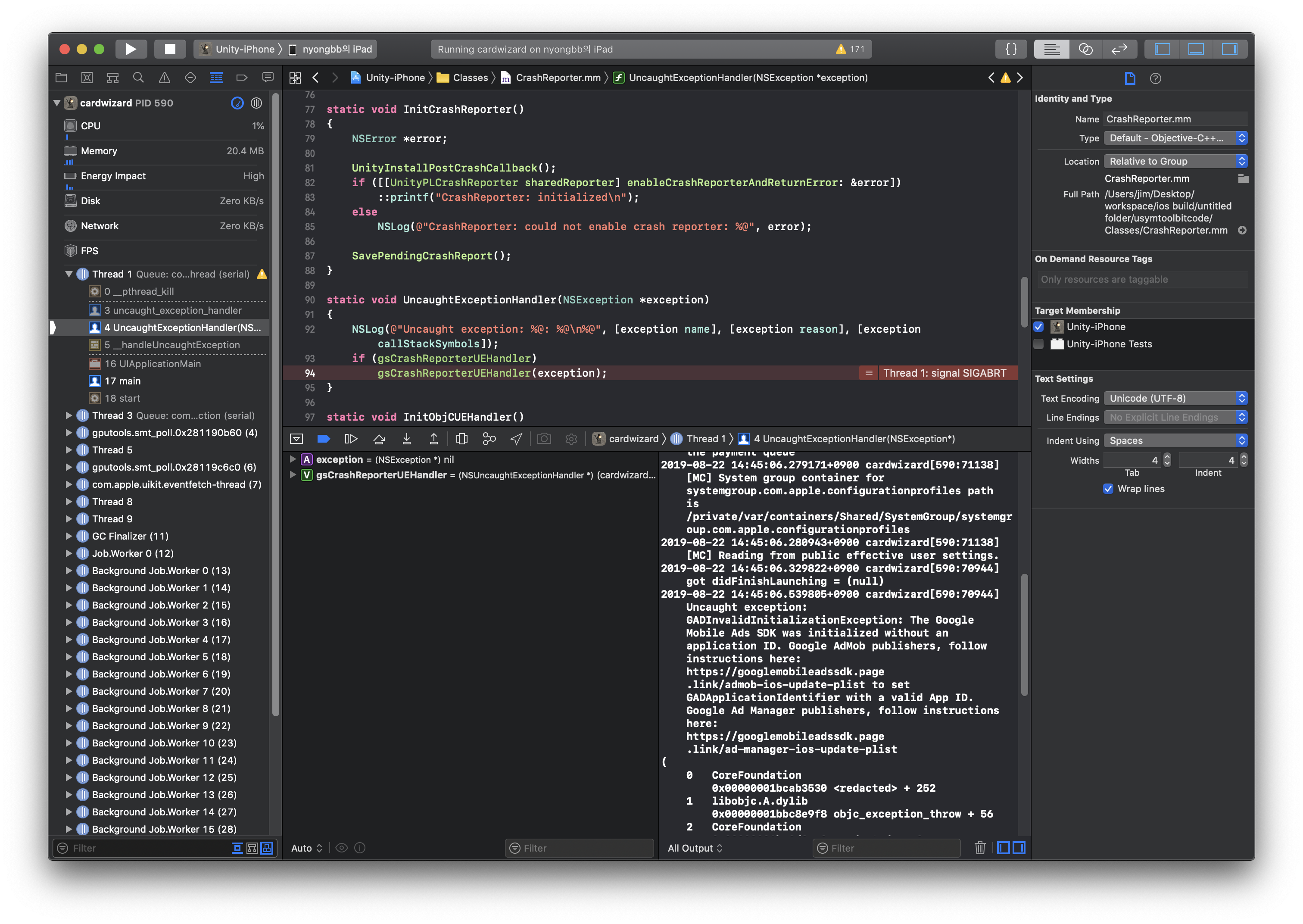
Task: Click the 171 warnings indicator
Action: click(850, 50)
